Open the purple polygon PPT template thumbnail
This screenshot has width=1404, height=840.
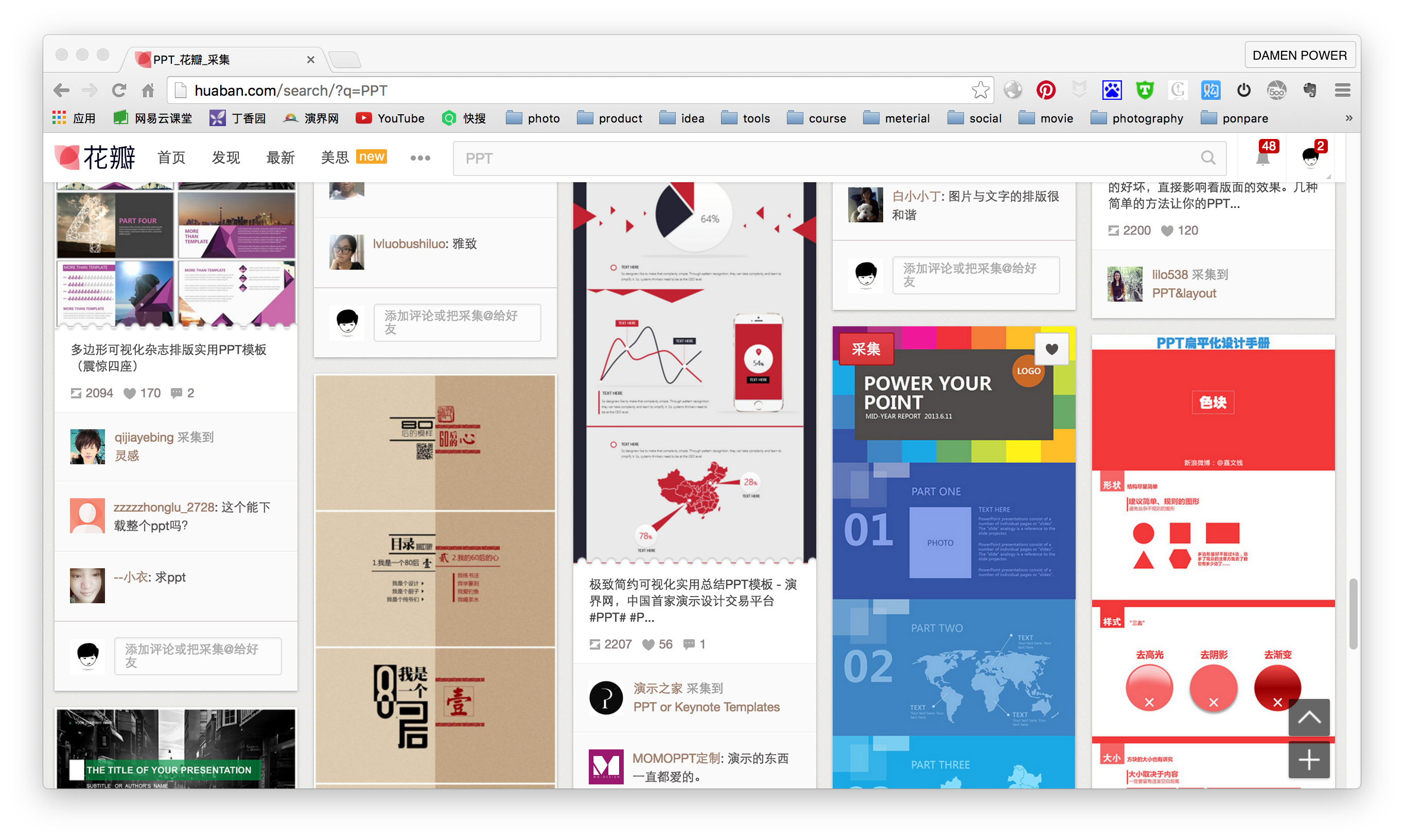tap(176, 255)
